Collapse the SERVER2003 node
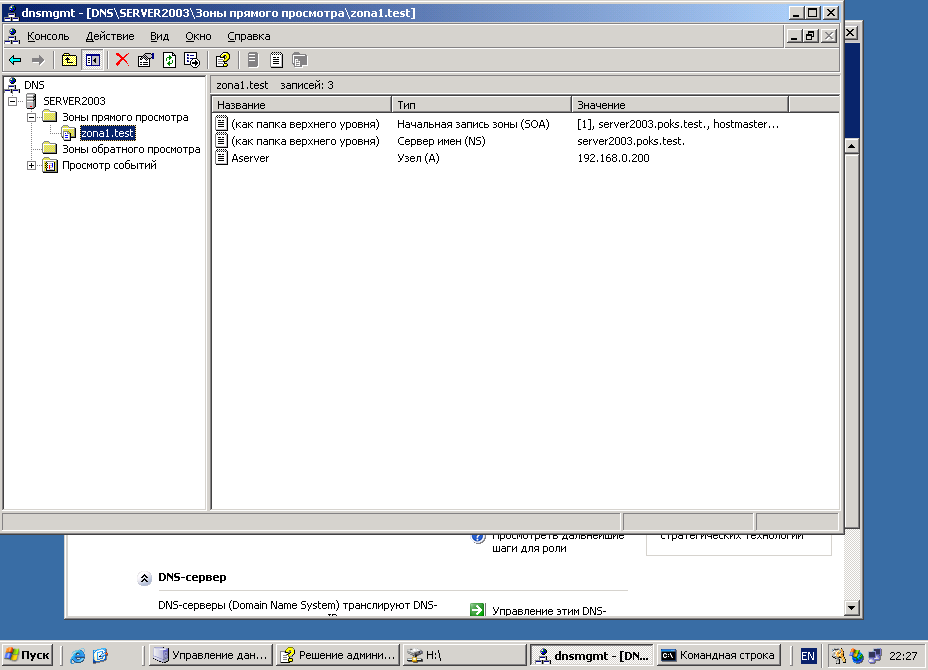 (12, 101)
